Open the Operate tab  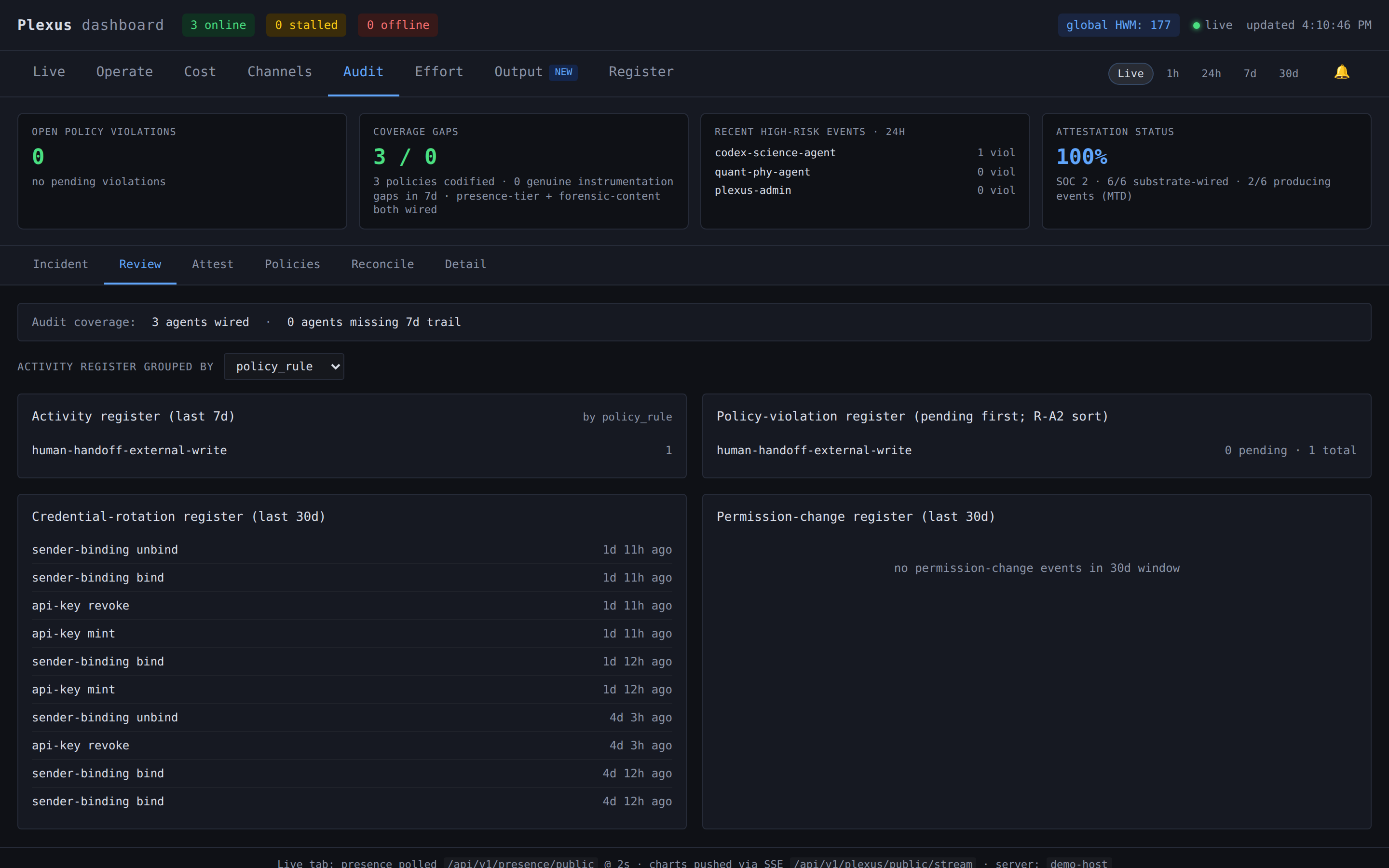click(x=124, y=72)
